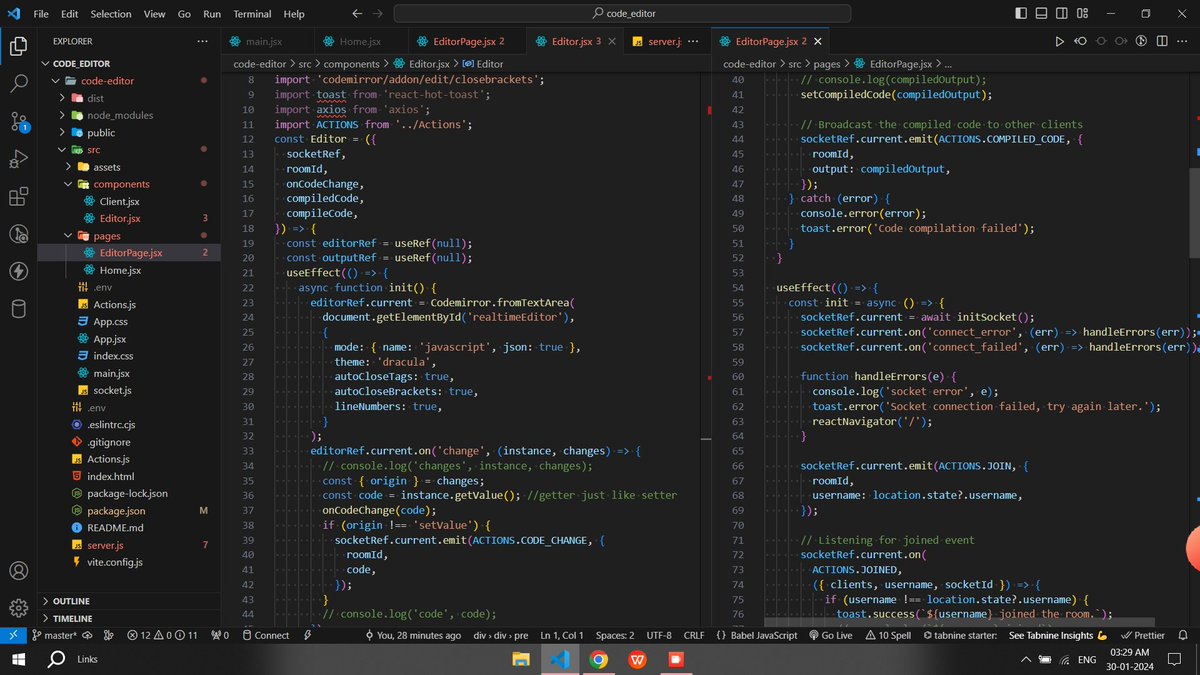Toggle primary side bar layout button
The height and width of the screenshot is (675, 1200).
coord(1020,14)
